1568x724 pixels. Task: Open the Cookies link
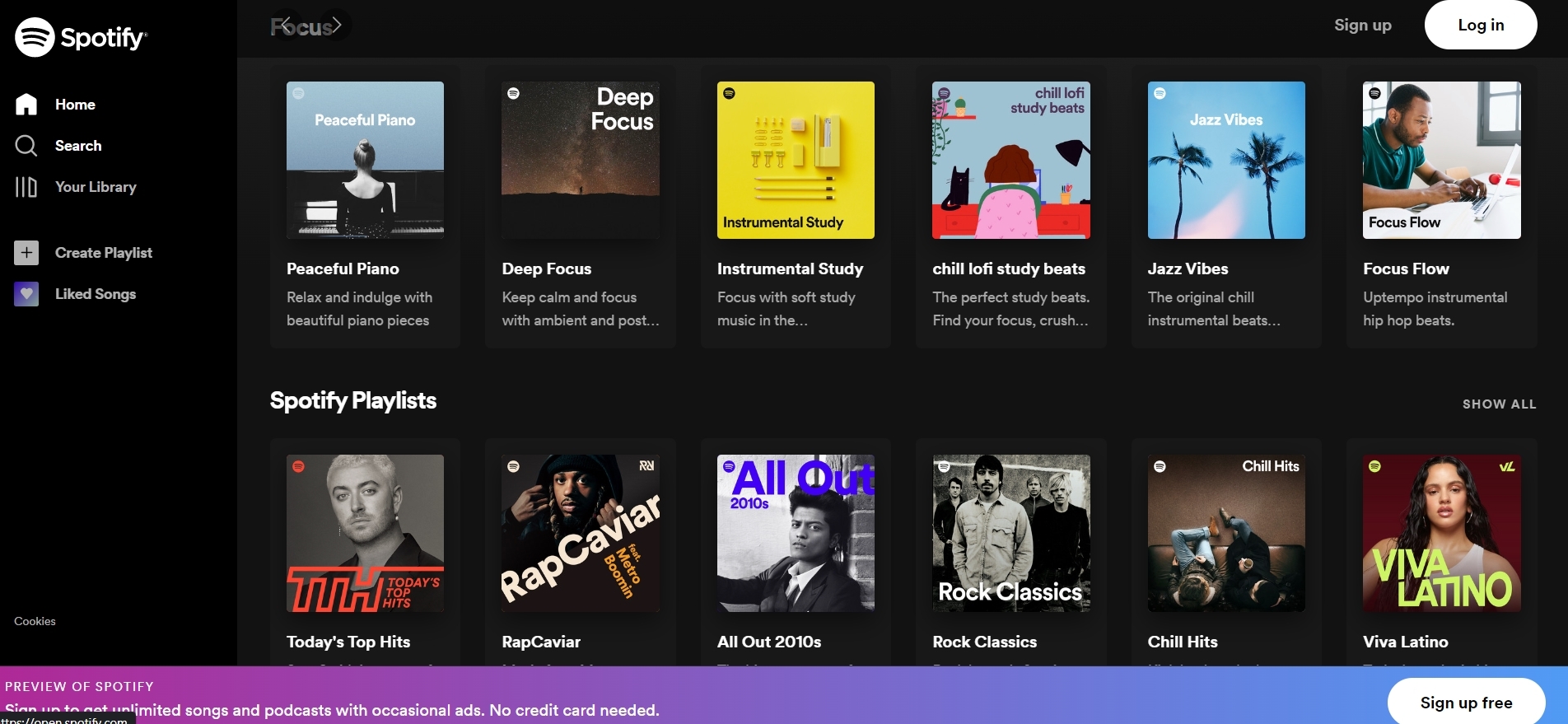coord(35,621)
